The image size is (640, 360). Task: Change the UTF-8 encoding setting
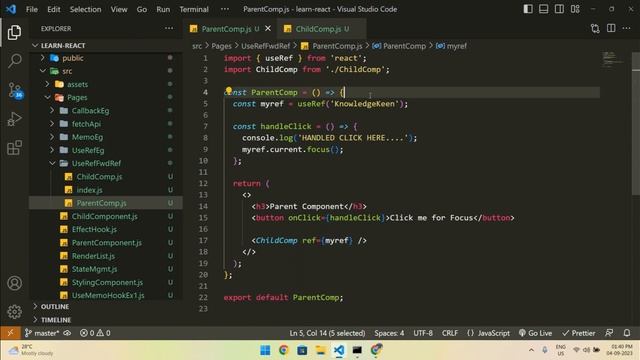423,333
